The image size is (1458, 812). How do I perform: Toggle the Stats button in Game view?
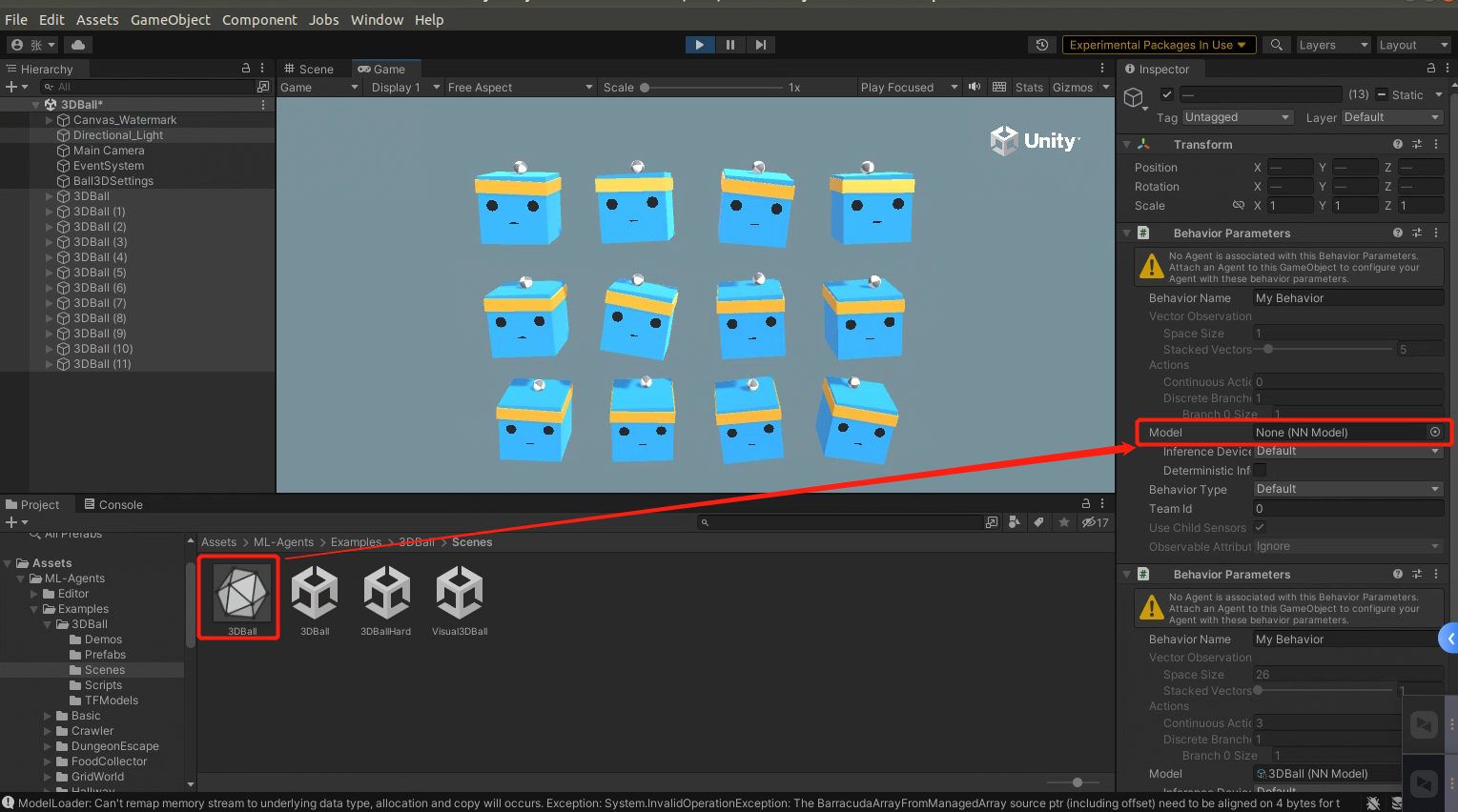pyautogui.click(x=1029, y=87)
